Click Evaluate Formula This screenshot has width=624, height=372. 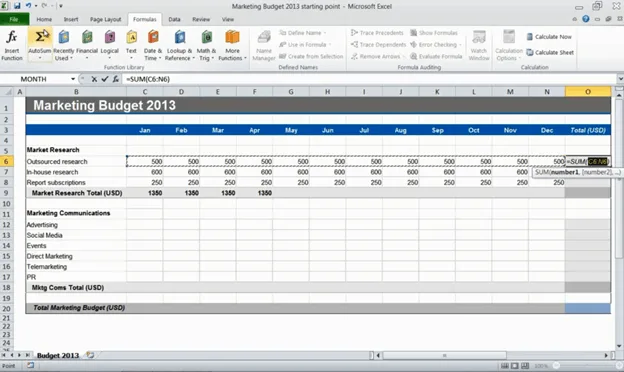pos(436,56)
